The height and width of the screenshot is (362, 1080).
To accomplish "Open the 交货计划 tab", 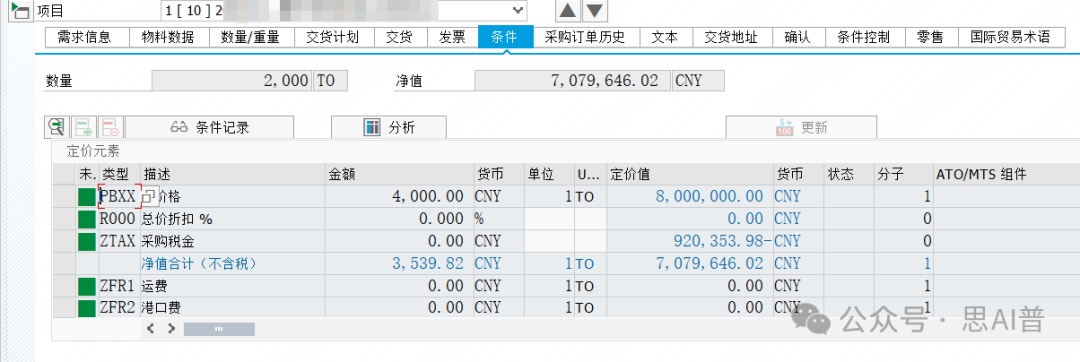I will tap(334, 37).
